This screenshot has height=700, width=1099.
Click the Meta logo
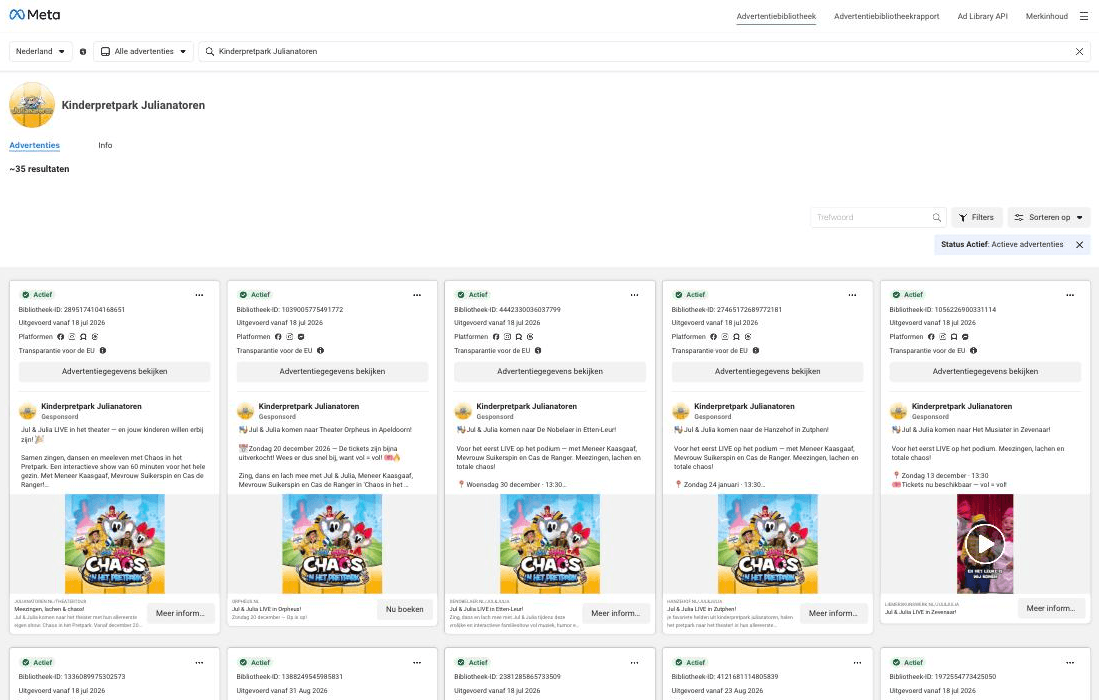[34, 15]
